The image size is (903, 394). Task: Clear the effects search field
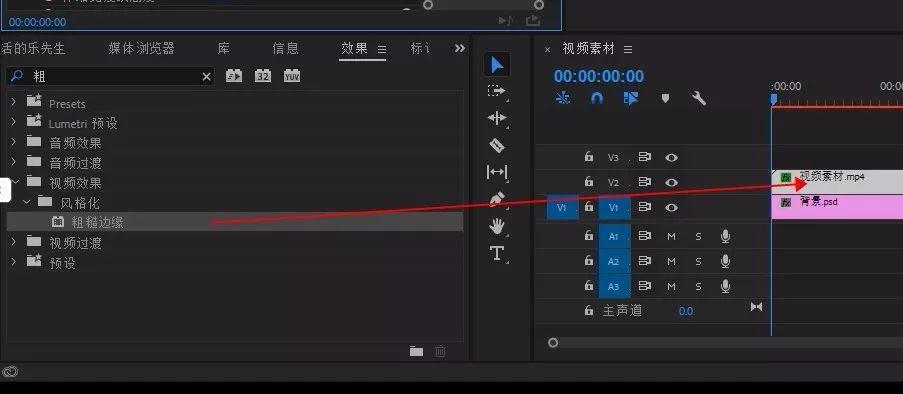click(x=206, y=77)
